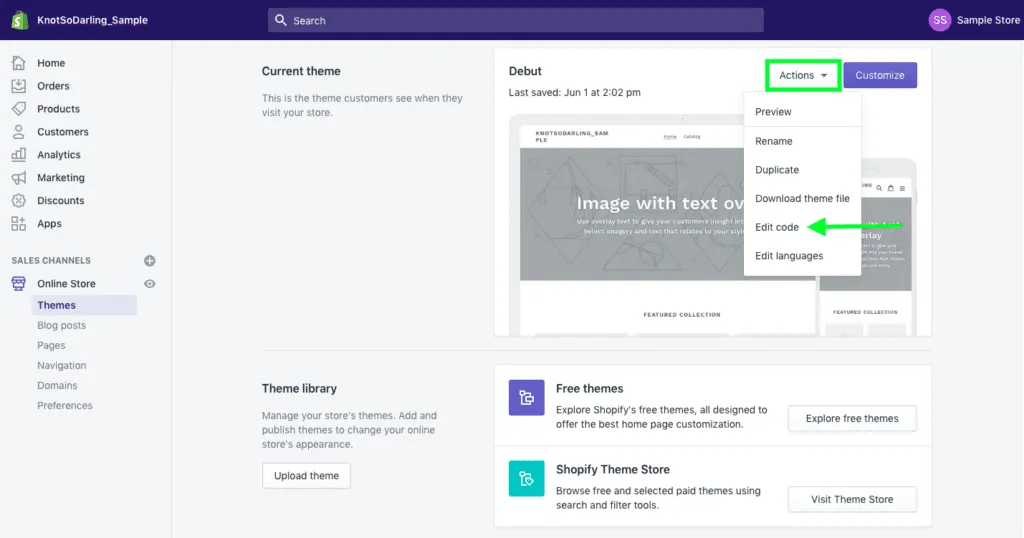This screenshot has width=1024, height=538.
Task: Expand the Actions dropdown
Action: [x=803, y=75]
